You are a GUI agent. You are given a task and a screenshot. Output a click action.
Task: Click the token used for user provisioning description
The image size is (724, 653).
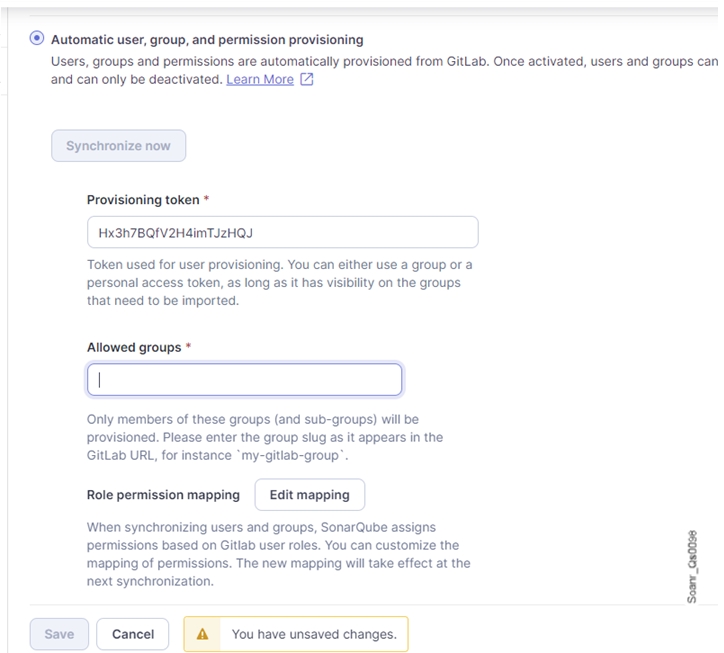(279, 282)
